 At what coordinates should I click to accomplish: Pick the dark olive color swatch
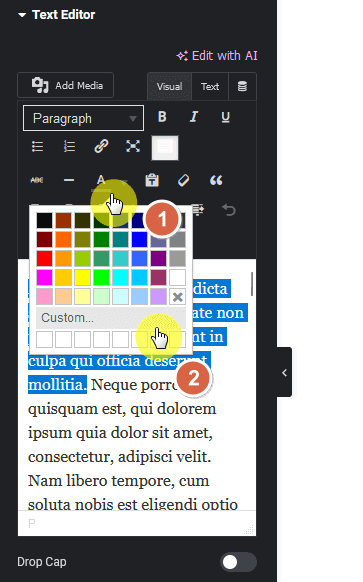click(82, 220)
